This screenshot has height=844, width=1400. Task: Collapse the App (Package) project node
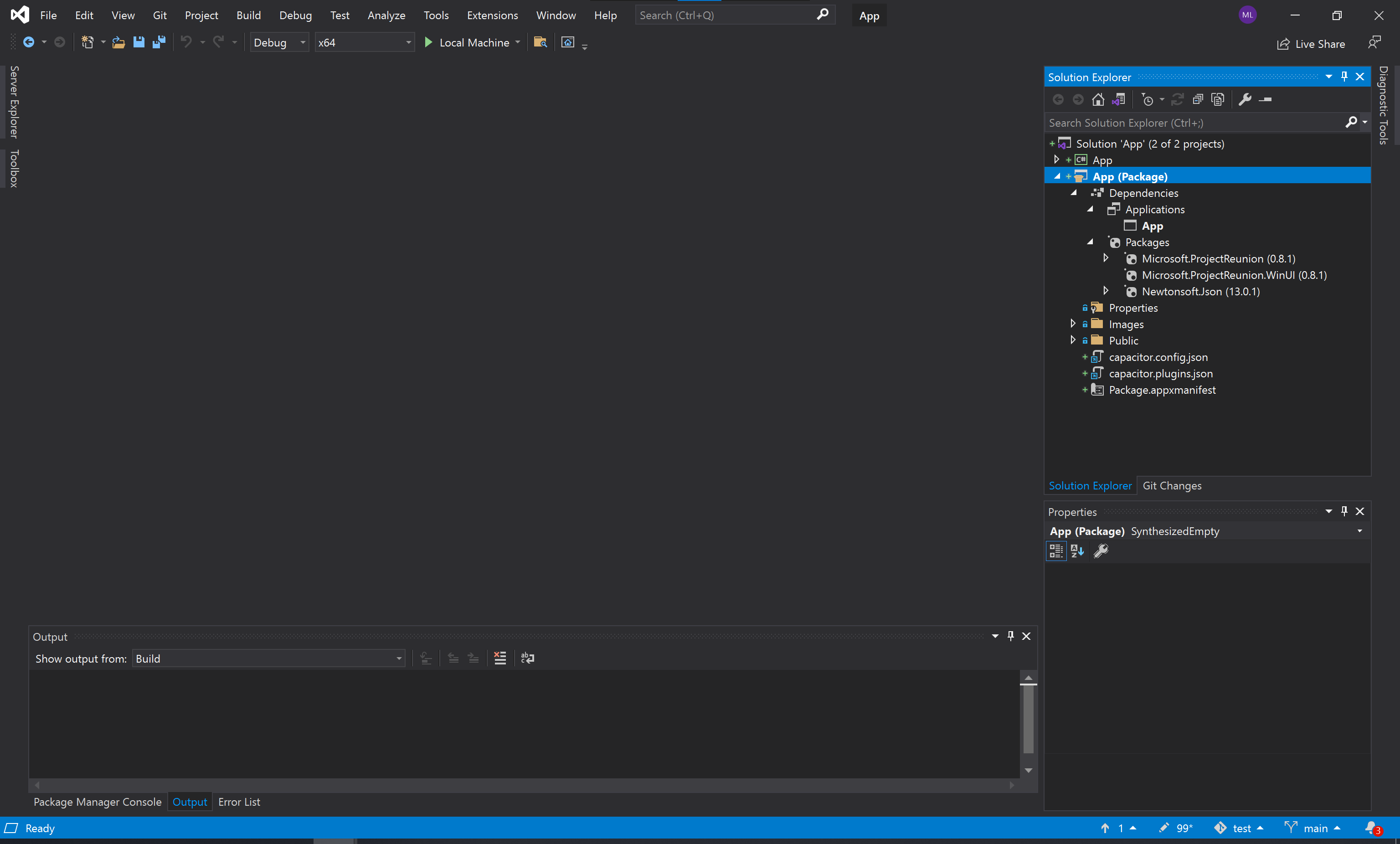pos(1057,176)
